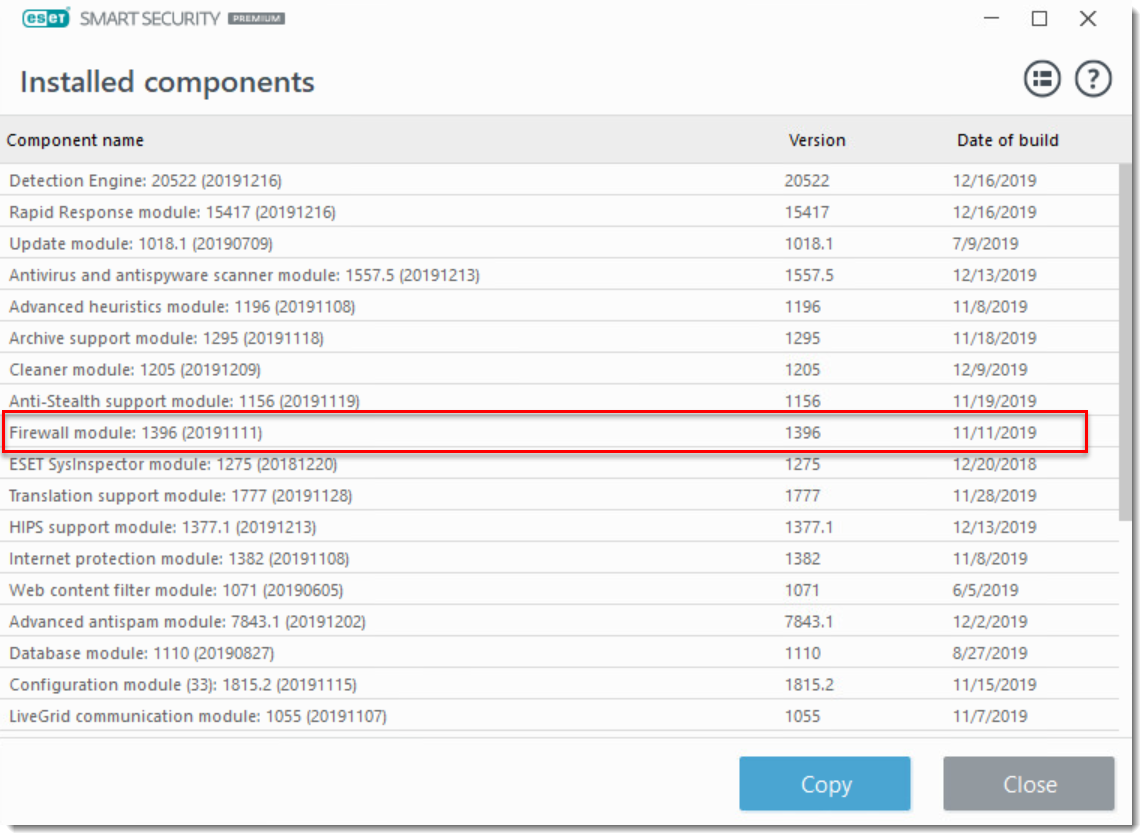Select Antivirus and antispyware scanner module row
Viewport: 1147px width, 840px height.
[x=560, y=274]
